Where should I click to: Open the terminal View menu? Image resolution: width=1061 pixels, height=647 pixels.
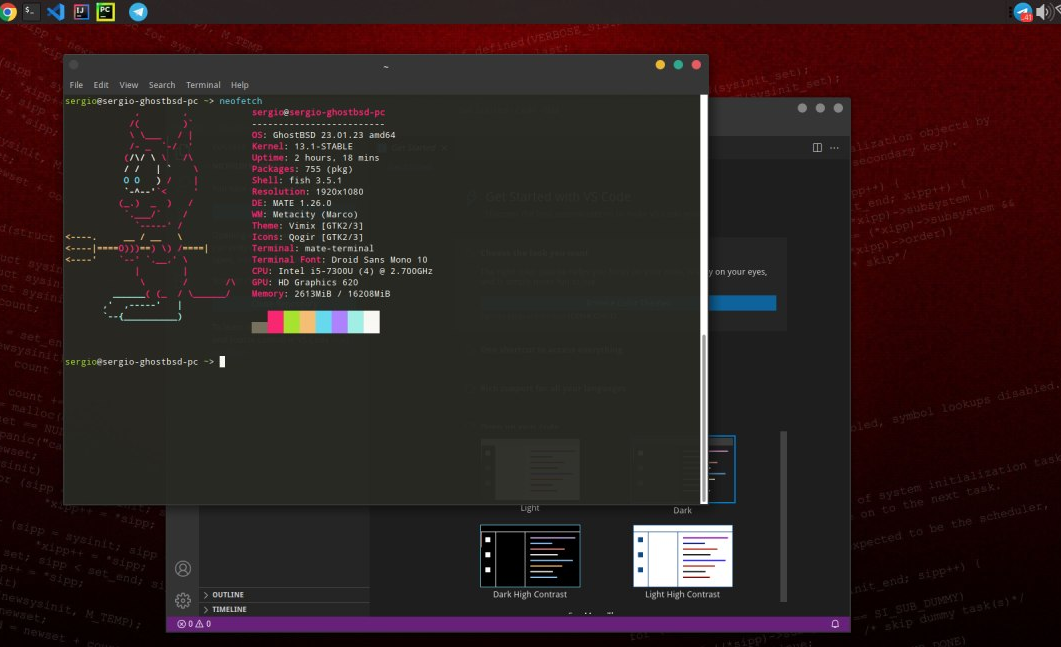[x=129, y=85]
